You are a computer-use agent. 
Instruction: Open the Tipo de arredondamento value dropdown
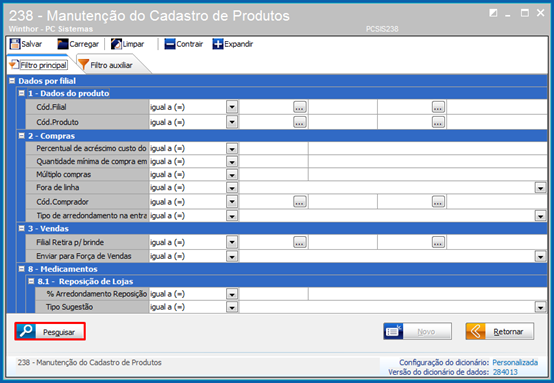point(540,216)
